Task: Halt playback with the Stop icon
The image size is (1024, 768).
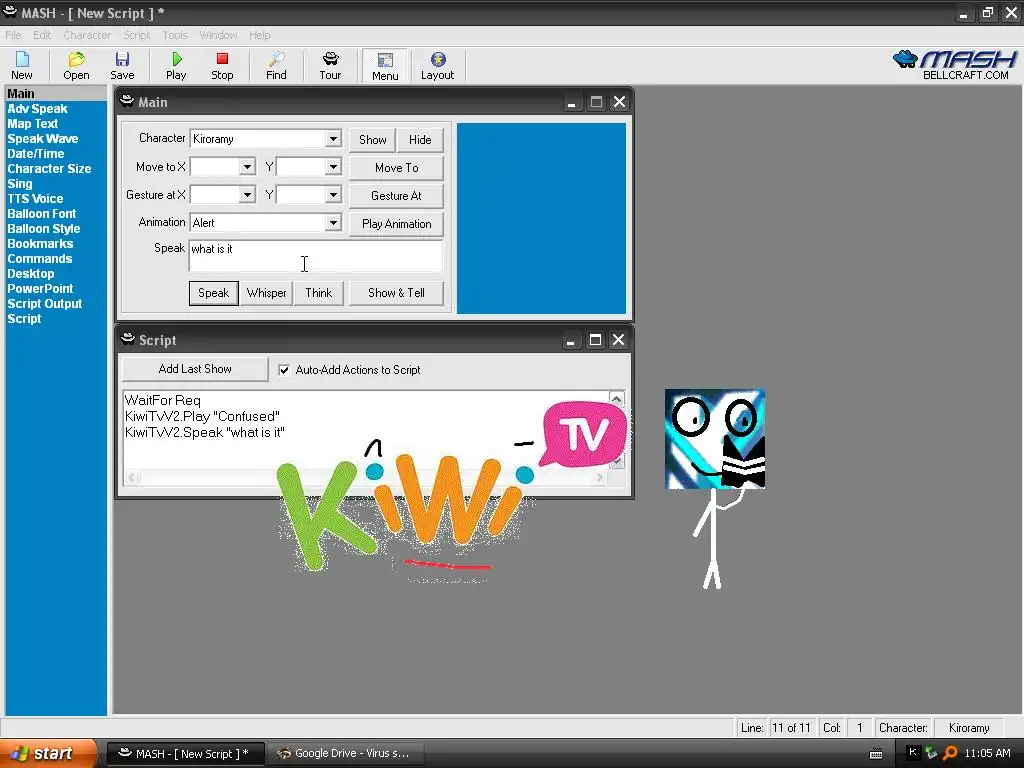Action: click(222, 66)
